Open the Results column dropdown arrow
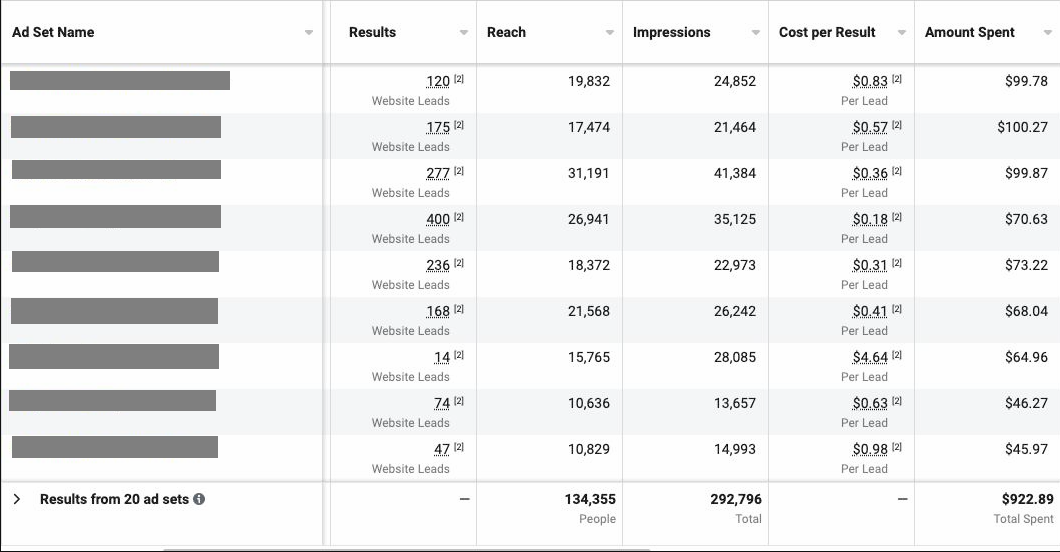Screen dimensions: 1060x552 tap(464, 32)
